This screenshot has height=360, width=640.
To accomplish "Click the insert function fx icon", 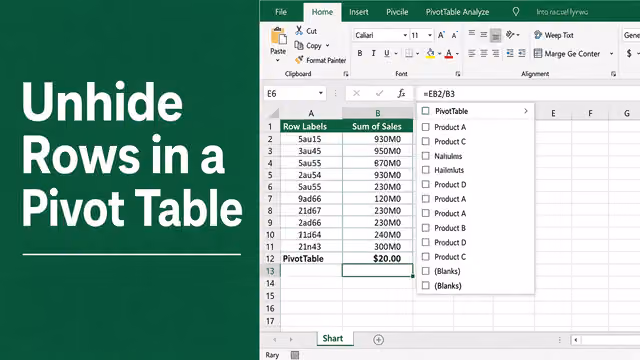I will pyautogui.click(x=402, y=93).
